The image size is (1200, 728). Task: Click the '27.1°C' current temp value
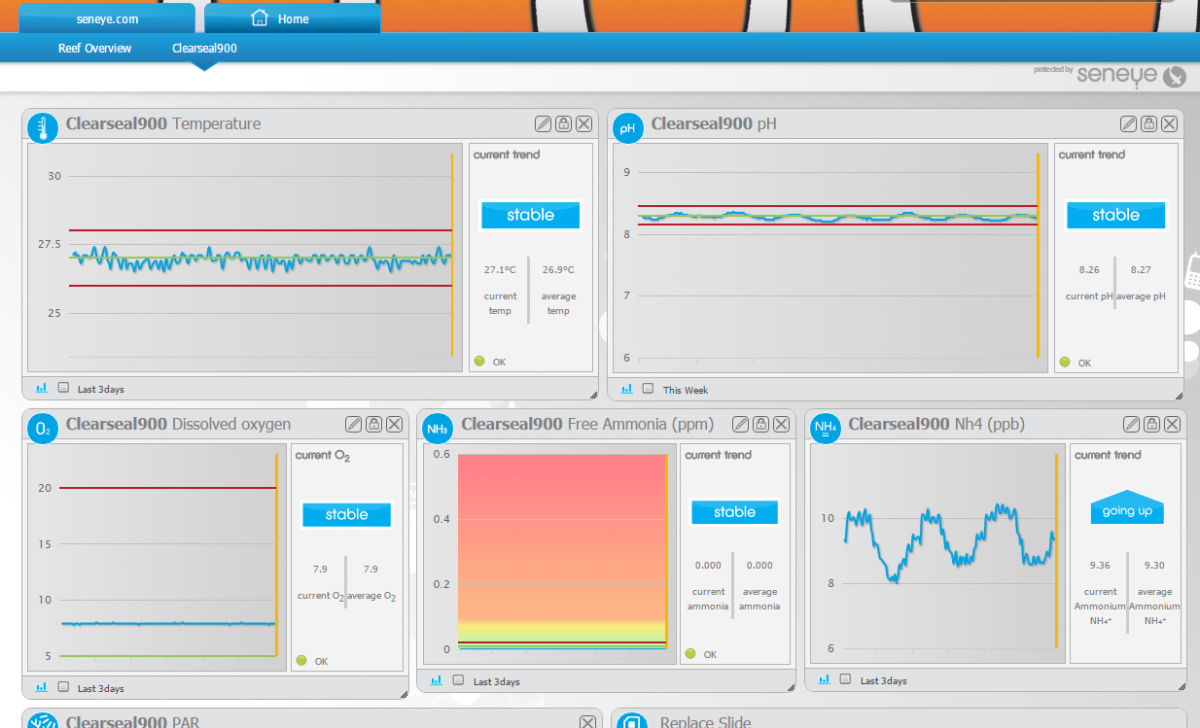point(500,270)
